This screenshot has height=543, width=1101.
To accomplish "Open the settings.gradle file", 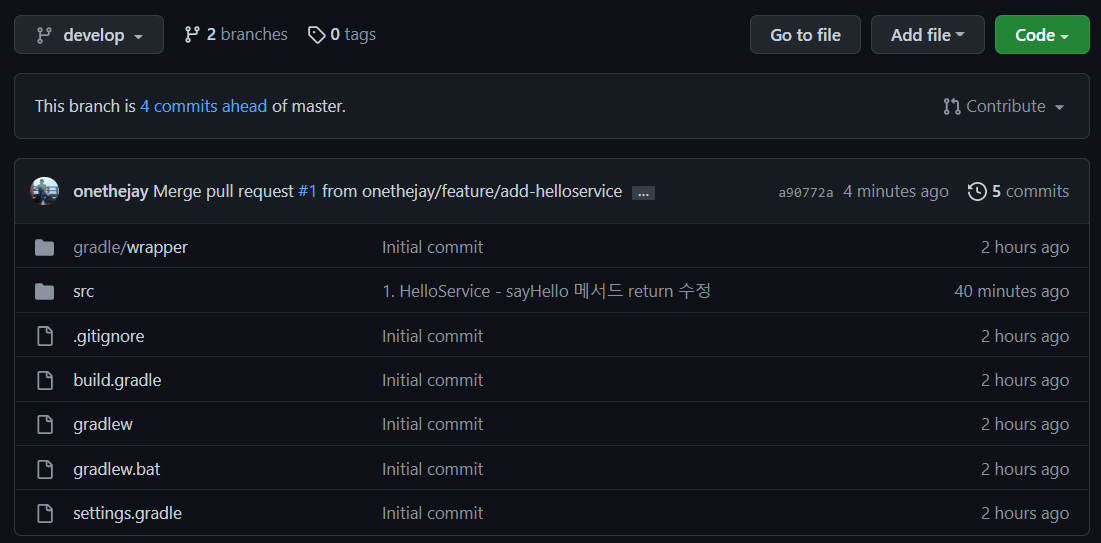I will pyautogui.click(x=127, y=513).
